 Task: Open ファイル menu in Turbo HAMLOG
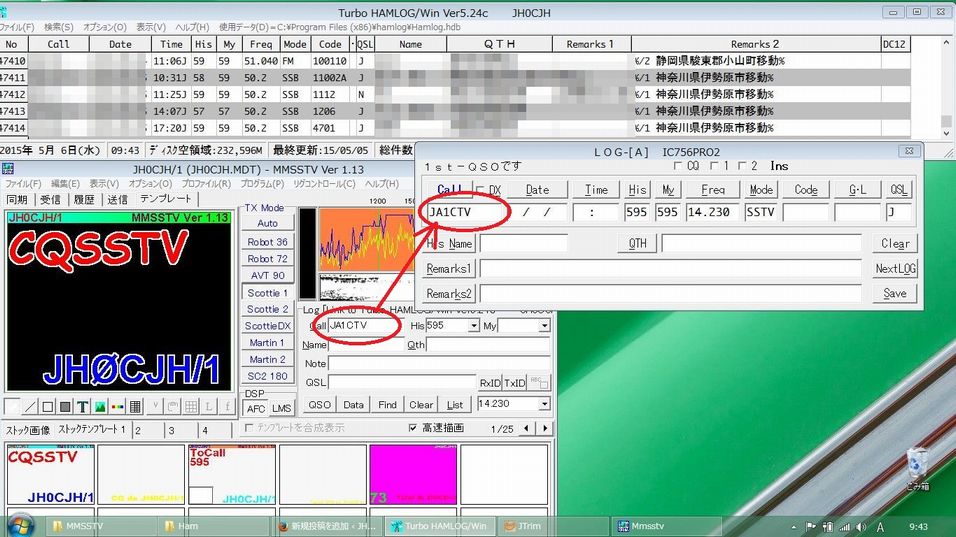click(x=16, y=27)
